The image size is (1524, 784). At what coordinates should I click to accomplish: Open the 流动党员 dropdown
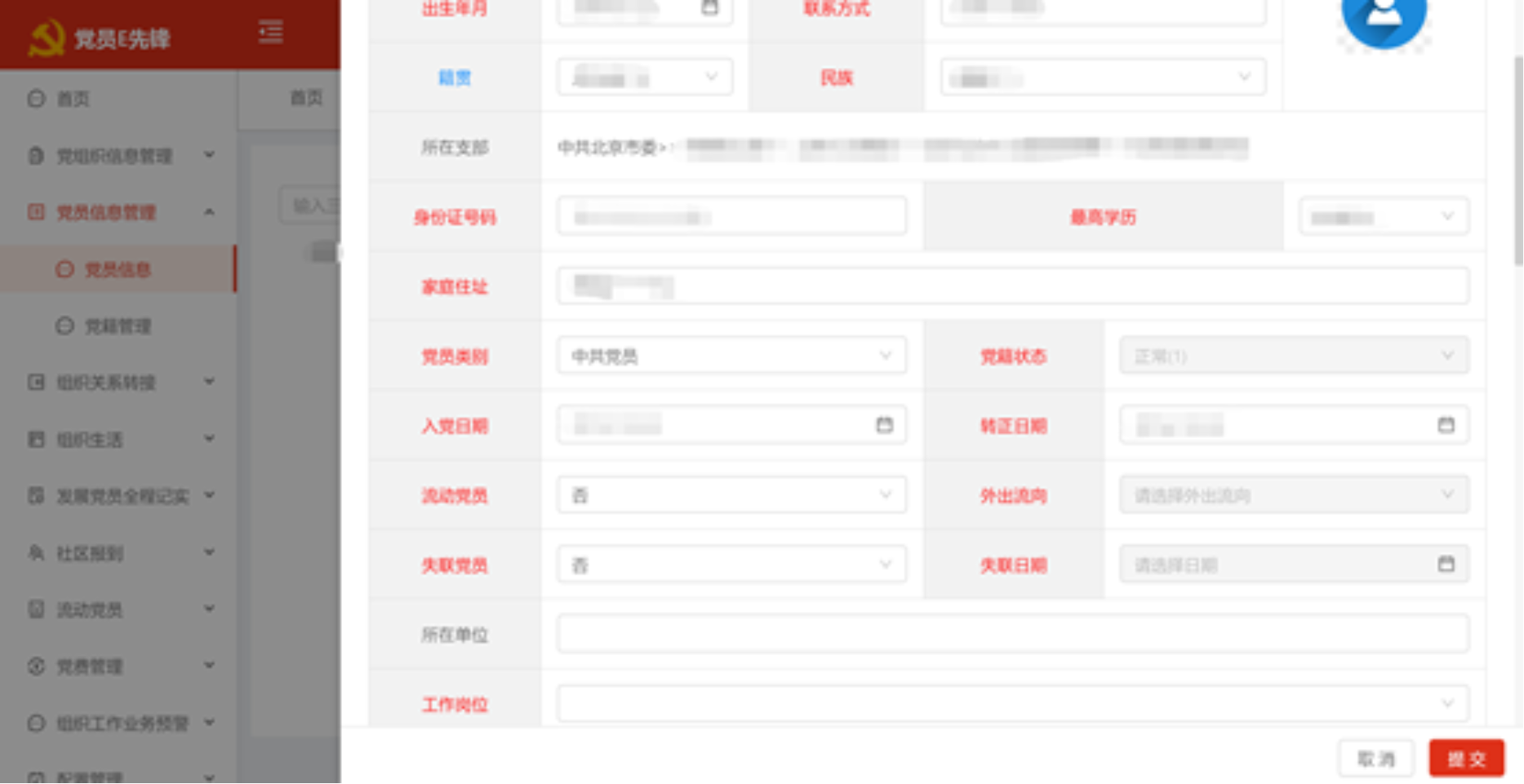[x=731, y=495]
